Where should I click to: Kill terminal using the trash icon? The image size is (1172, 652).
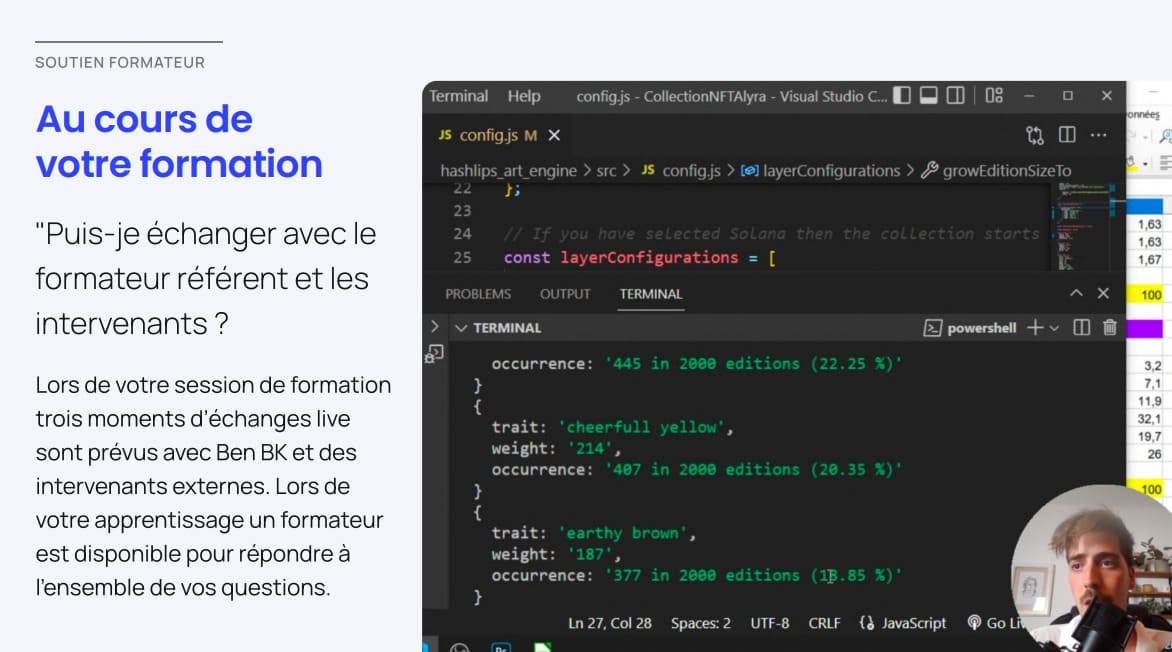(1109, 328)
